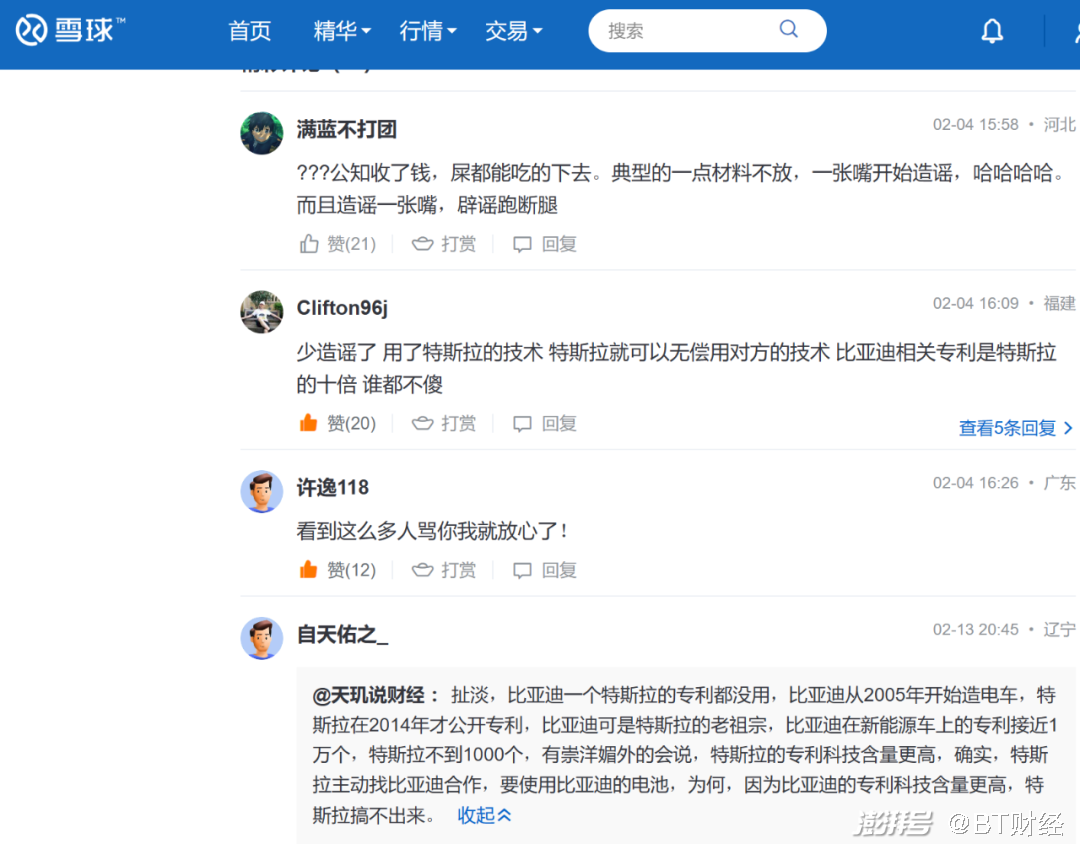Image resolution: width=1080 pixels, height=844 pixels.
Task: Expand the 交易 dropdown menu
Action: pyautogui.click(x=513, y=31)
